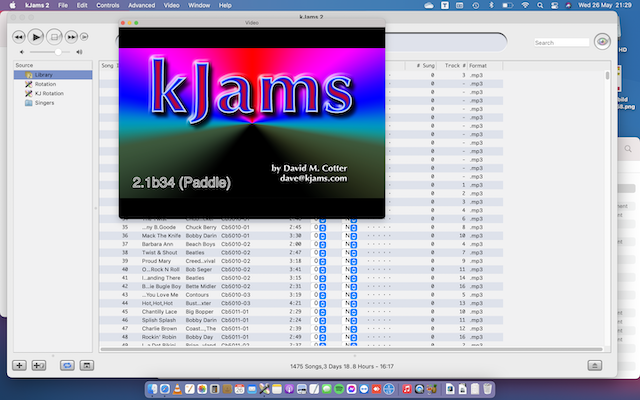Select Rotation in the Source list
The image size is (640, 400).
(x=45, y=84)
